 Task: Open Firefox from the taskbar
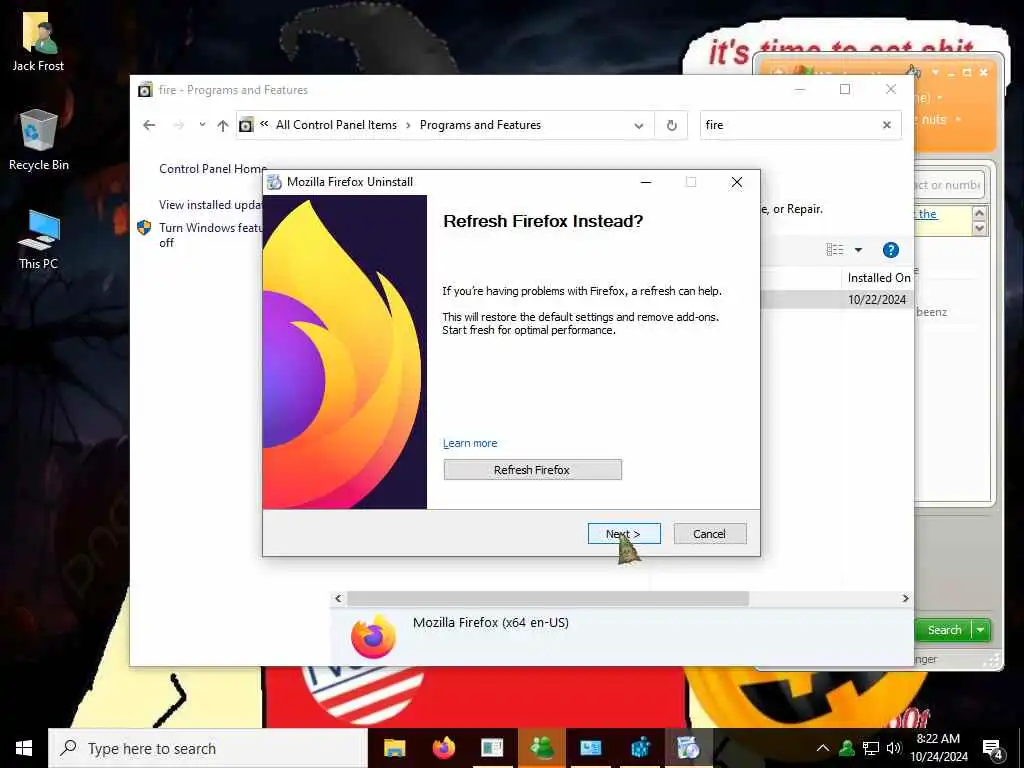(x=444, y=748)
